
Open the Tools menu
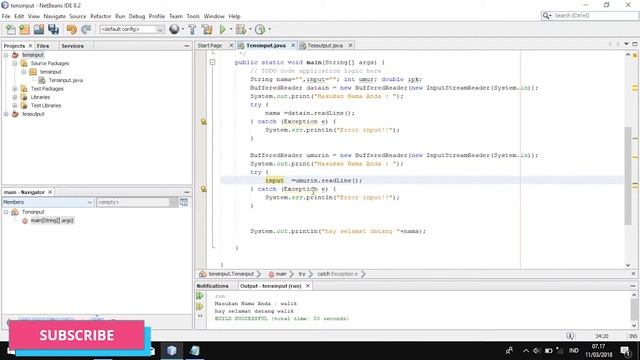(x=193, y=16)
